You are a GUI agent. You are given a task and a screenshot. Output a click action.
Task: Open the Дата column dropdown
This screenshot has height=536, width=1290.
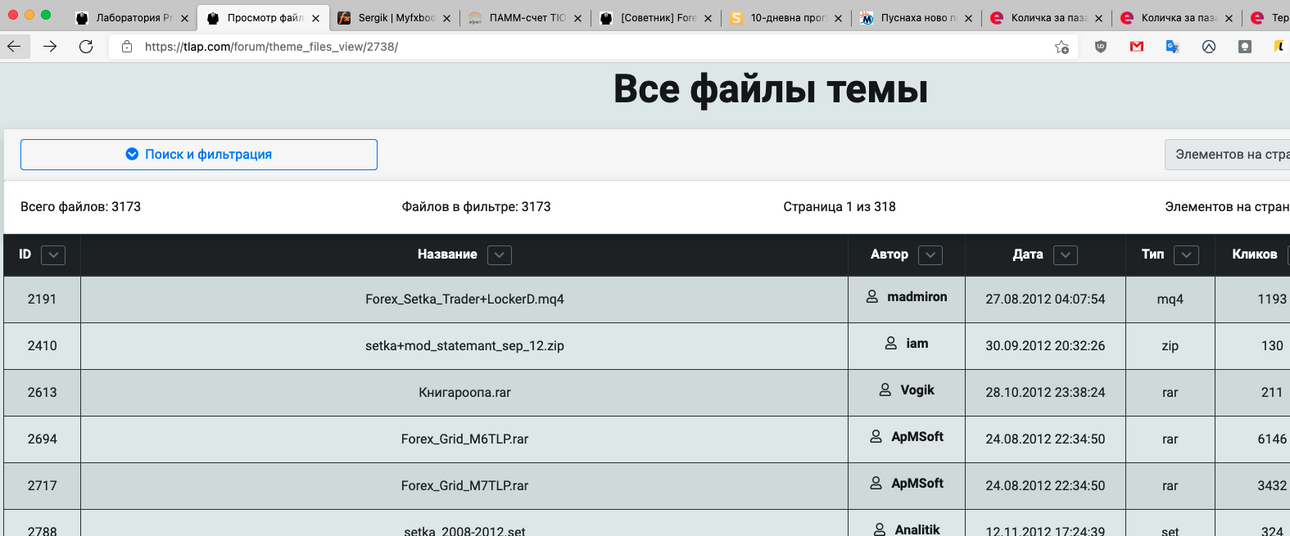pyautogui.click(x=1066, y=255)
